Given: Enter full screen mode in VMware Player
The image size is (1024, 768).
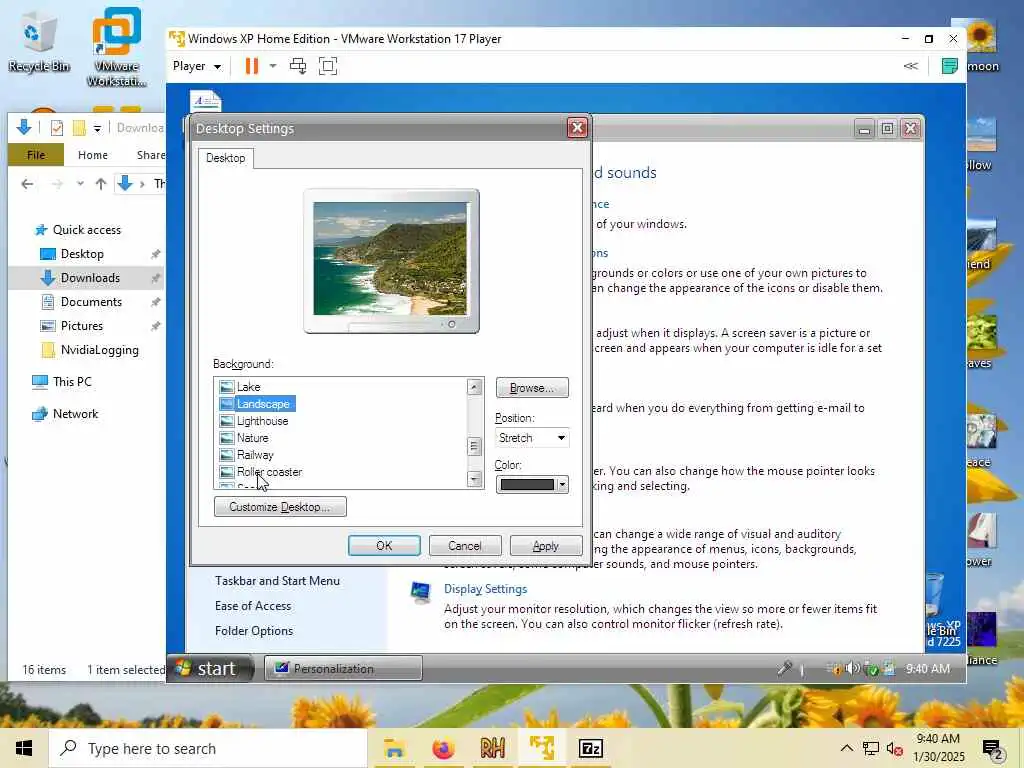Looking at the screenshot, I should tap(328, 66).
